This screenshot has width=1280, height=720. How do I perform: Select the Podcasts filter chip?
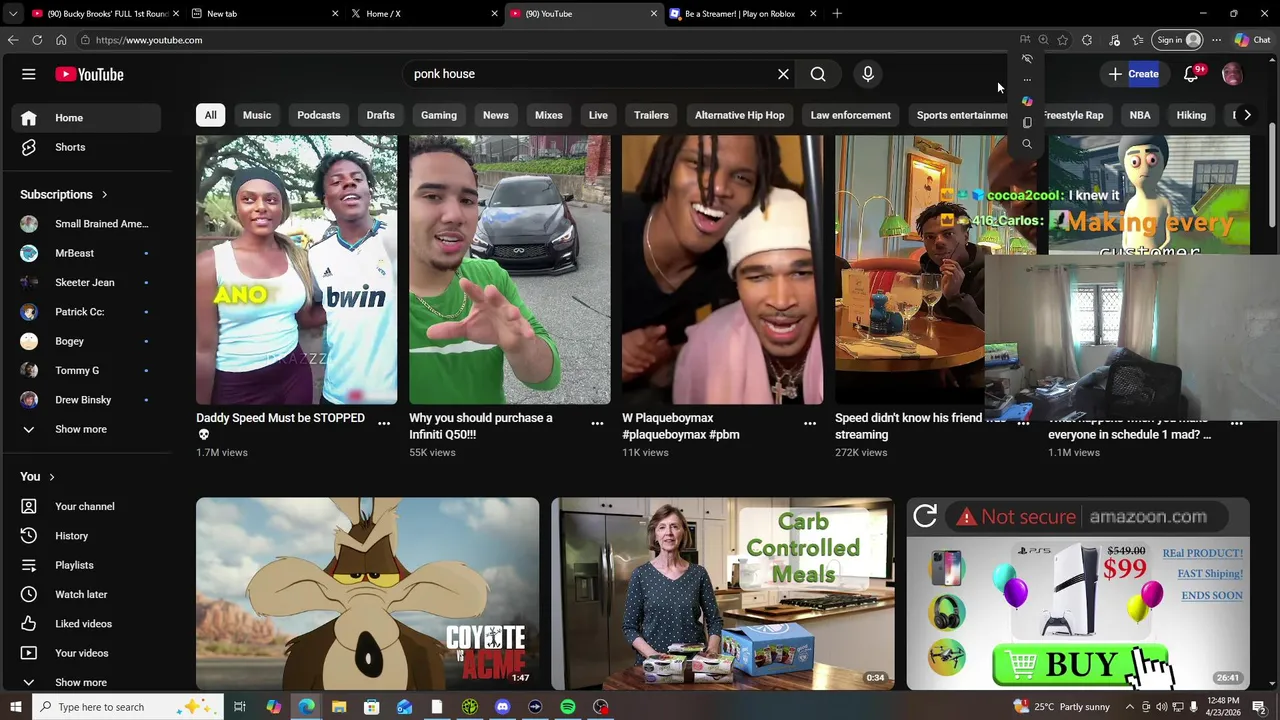[319, 115]
